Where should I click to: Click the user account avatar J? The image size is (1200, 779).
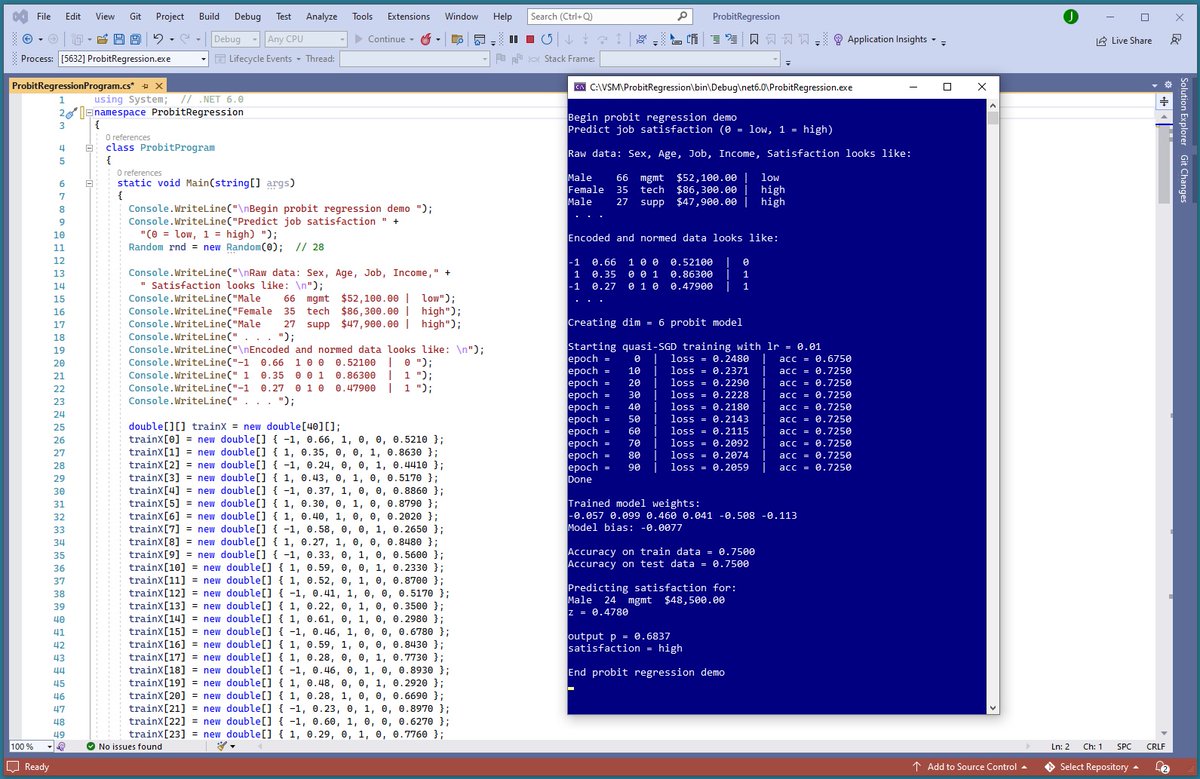(x=1072, y=16)
